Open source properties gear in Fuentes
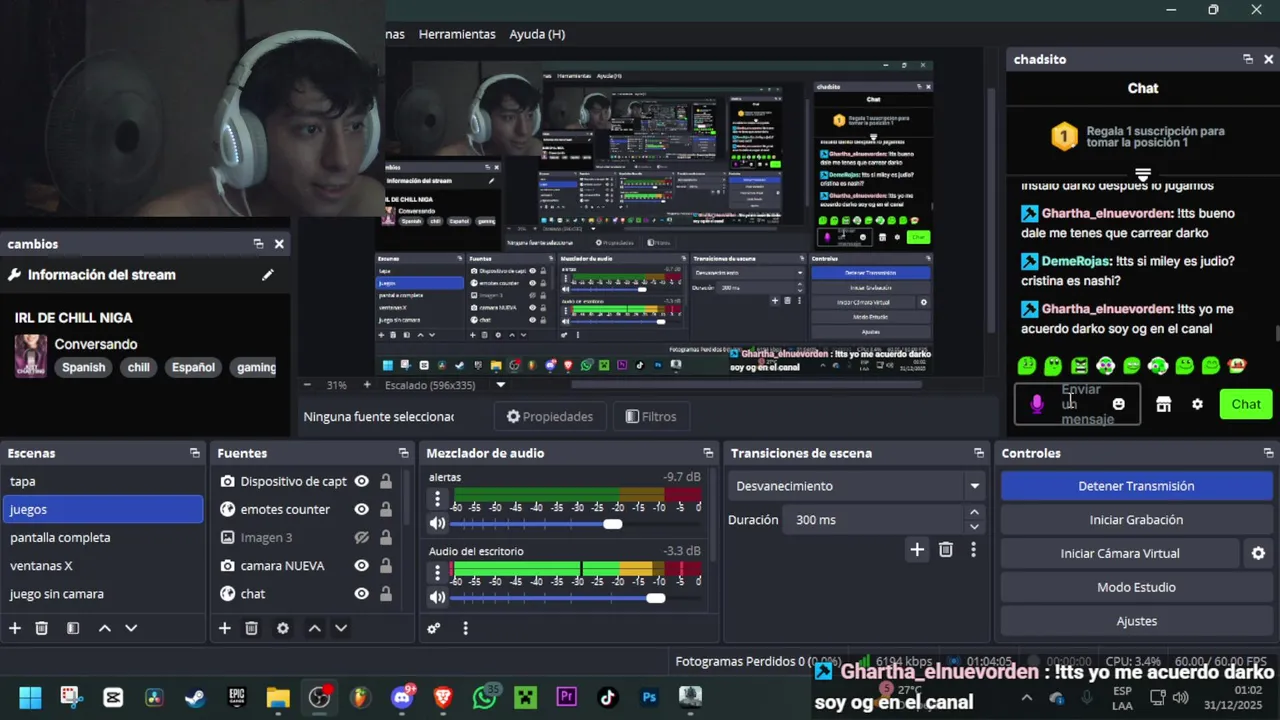The width and height of the screenshot is (1280, 720). (283, 628)
